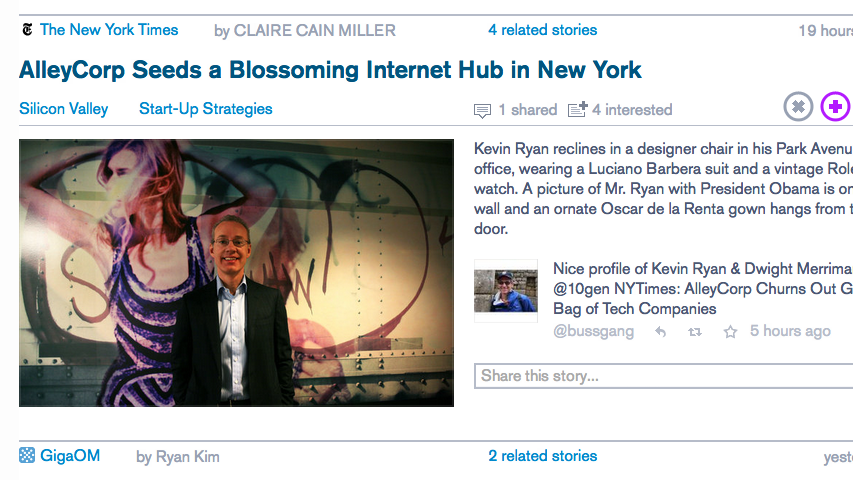Image resolution: width=853 pixels, height=480 pixels.
Task: Open the @bussgang username link
Action: point(594,331)
